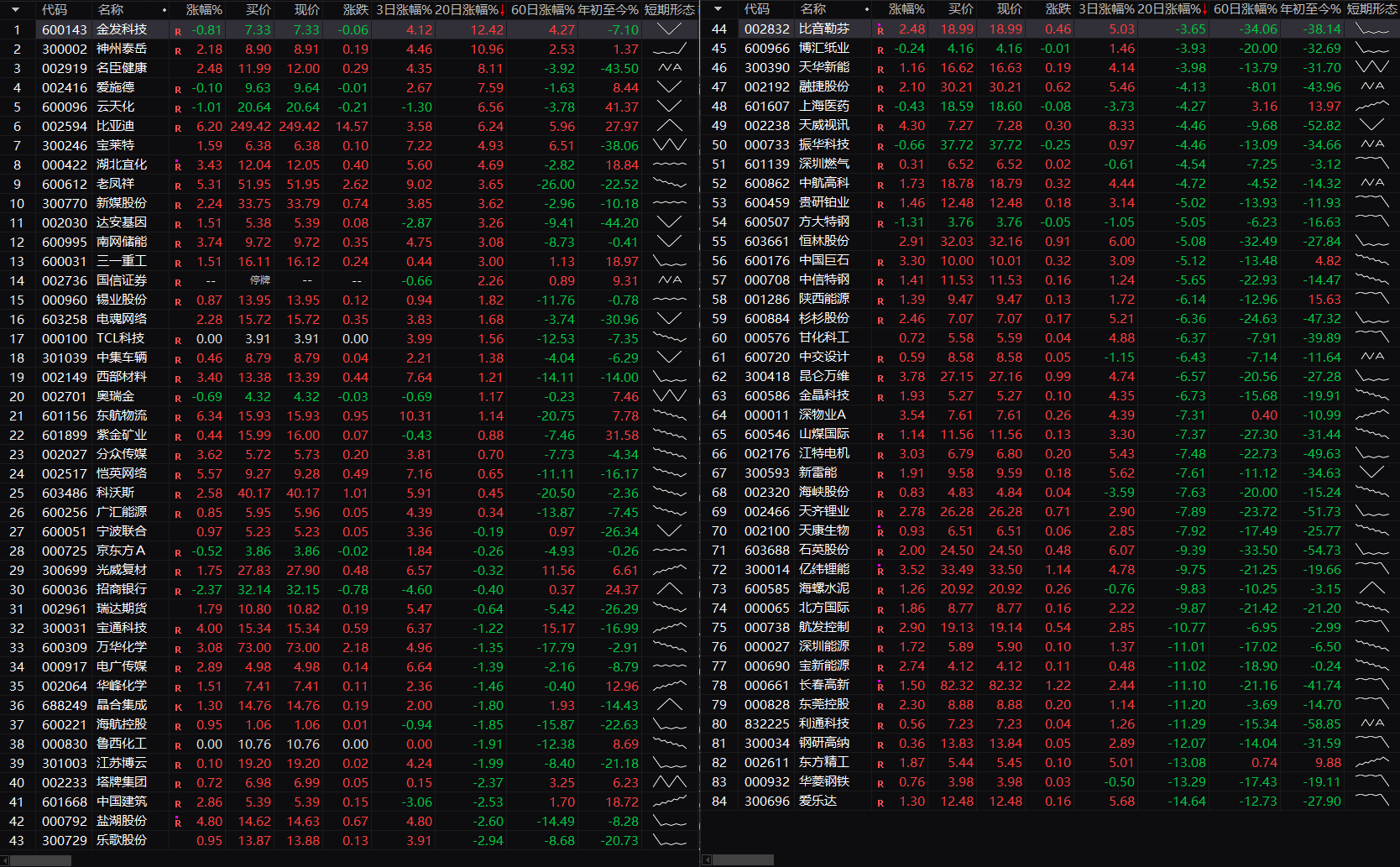Select the 乐歌股份 row

click(x=349, y=840)
